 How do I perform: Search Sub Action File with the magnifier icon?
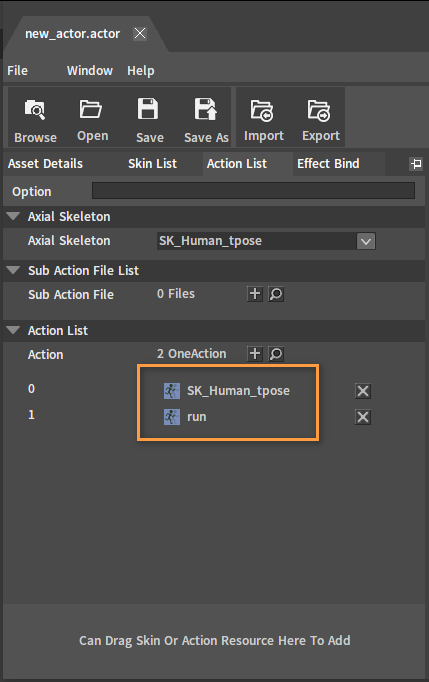pos(276,294)
